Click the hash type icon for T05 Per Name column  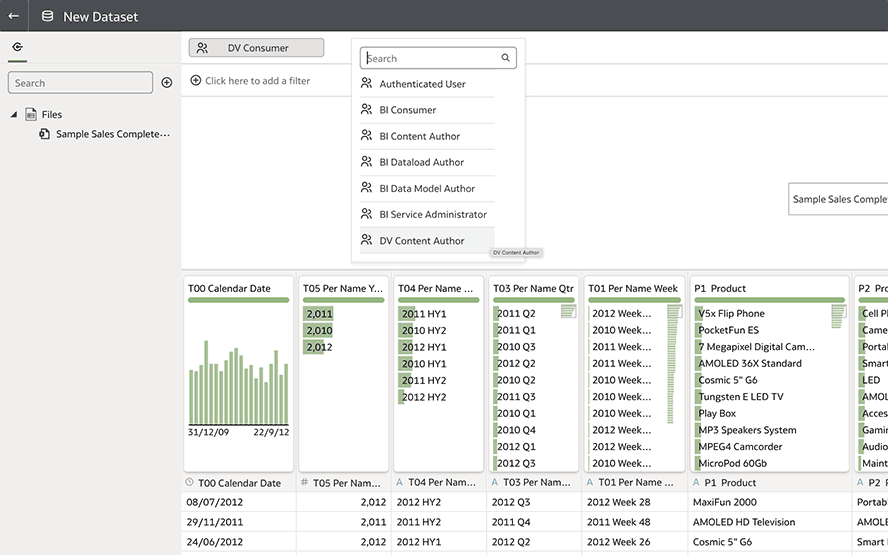[304, 482]
